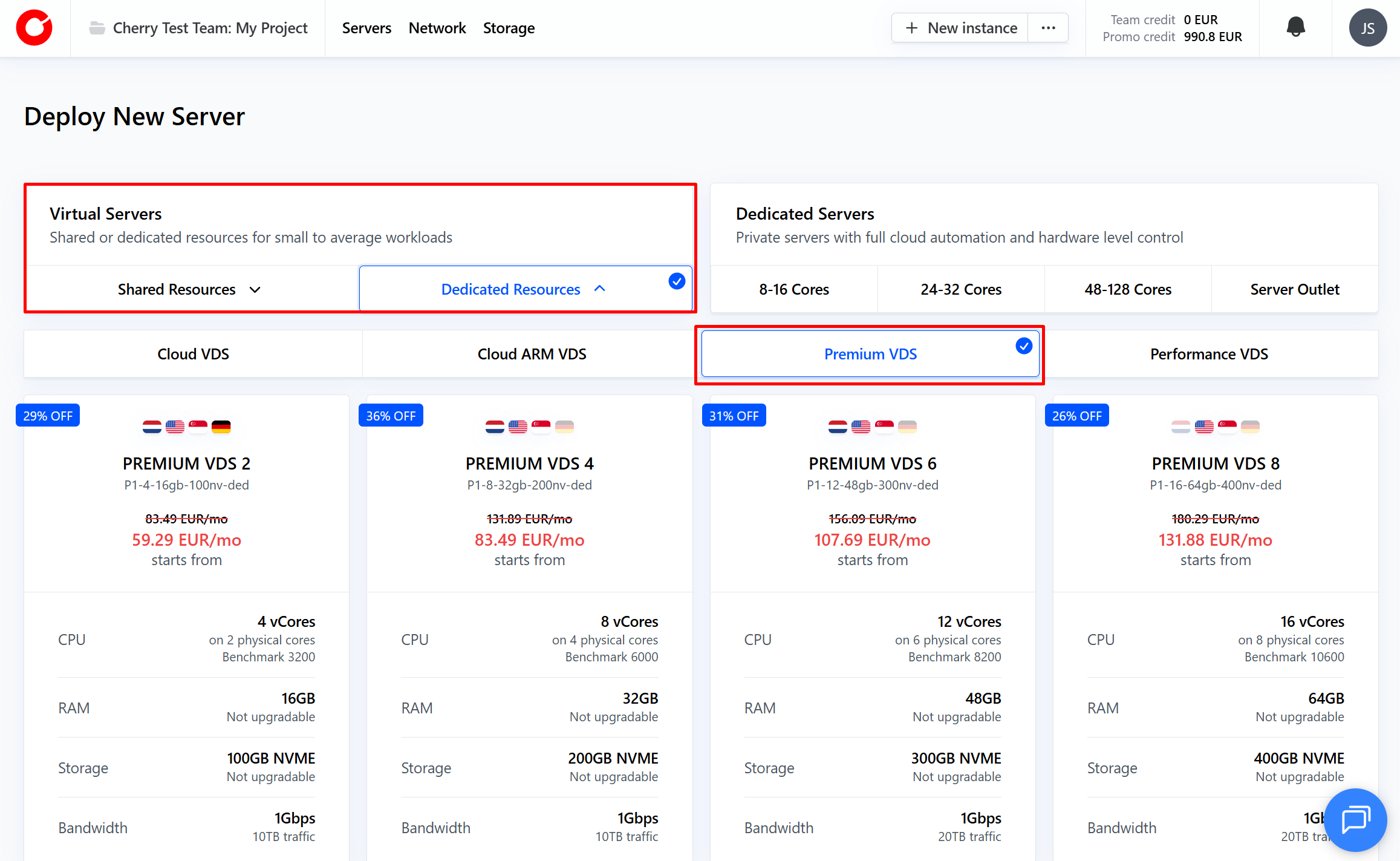Open the JS user avatar menu
Image resolution: width=1400 pixels, height=861 pixels.
[x=1367, y=28]
